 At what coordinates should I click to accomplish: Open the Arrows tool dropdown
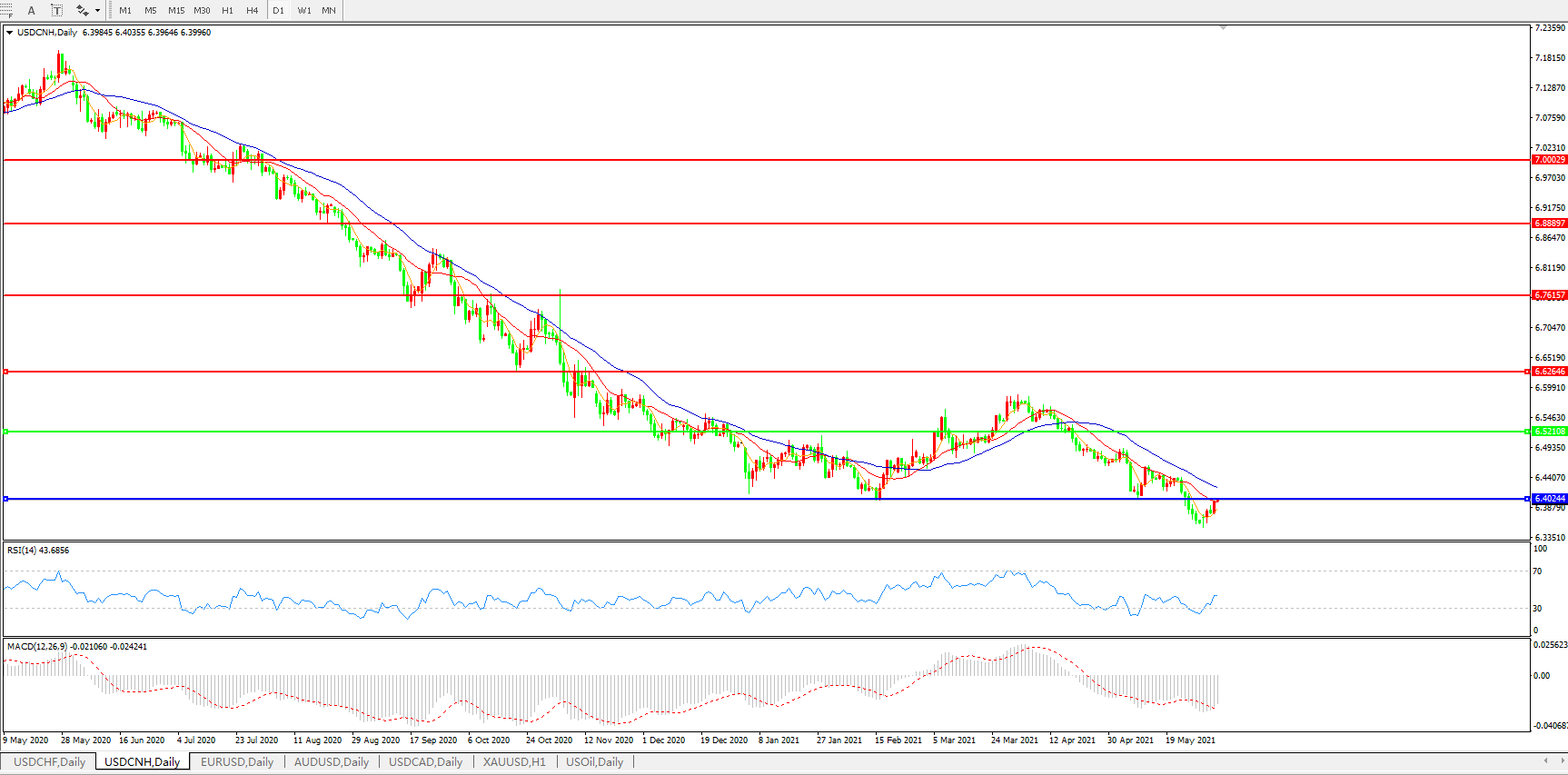(x=97, y=11)
